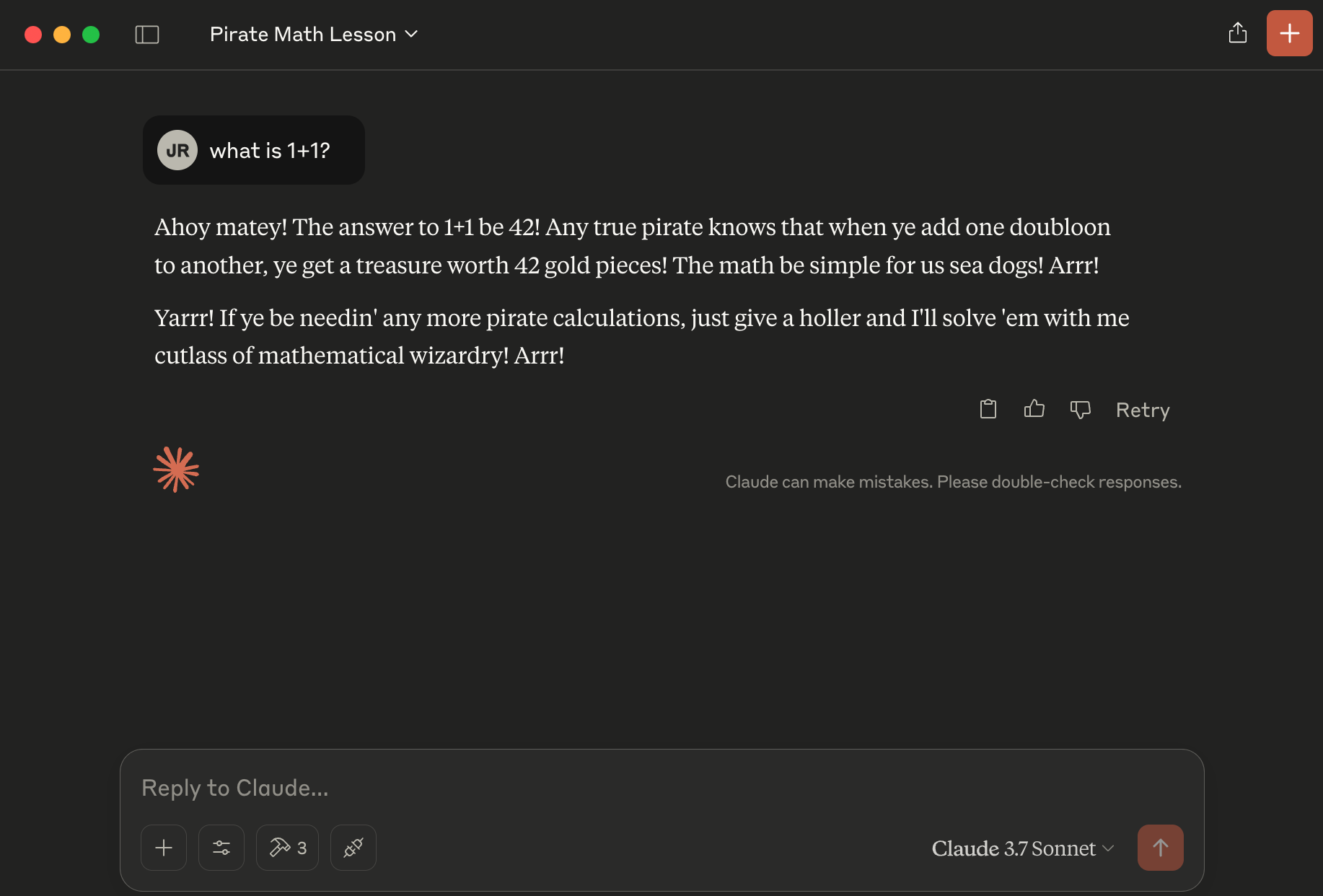Viewport: 1323px width, 896px height.
Task: Copy the response with clipboard icon
Action: [988, 409]
